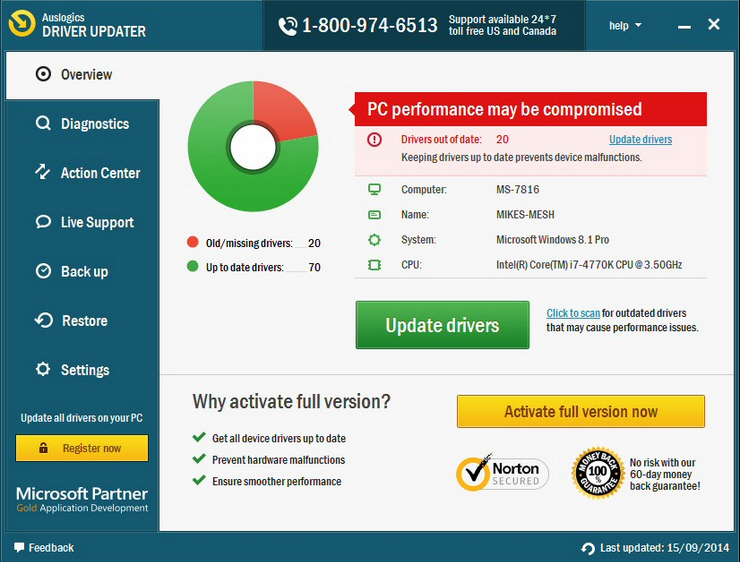Viewport: 740px width, 562px height.
Task: Open the Settings section
Action: click(x=83, y=370)
